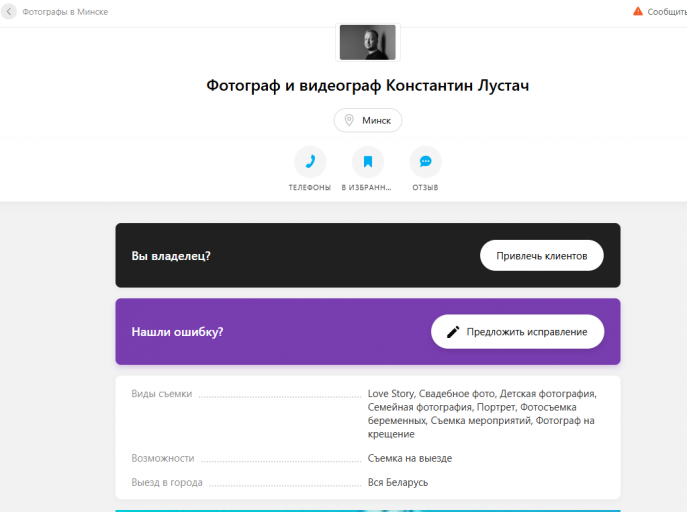Go to Фотографы в Минске breadcrumb
This screenshot has height=512, width=687.
pyautogui.click(x=65, y=12)
